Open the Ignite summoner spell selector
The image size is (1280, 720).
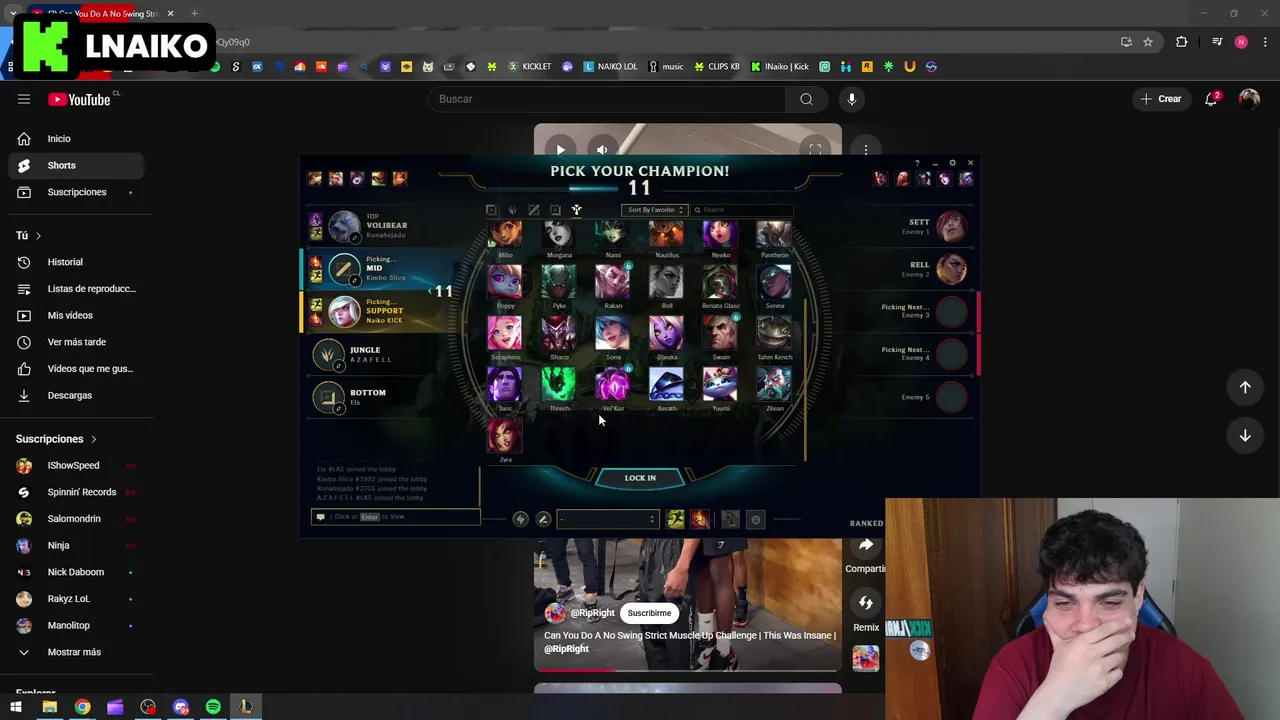point(700,519)
